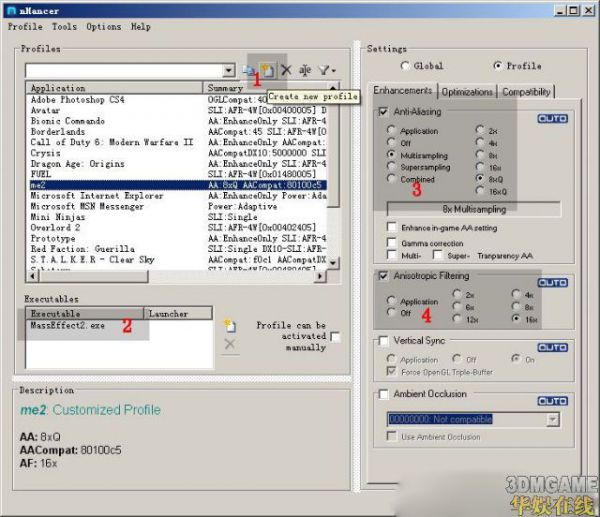Select Anti-Aliasing Off radio button

coord(391,142)
